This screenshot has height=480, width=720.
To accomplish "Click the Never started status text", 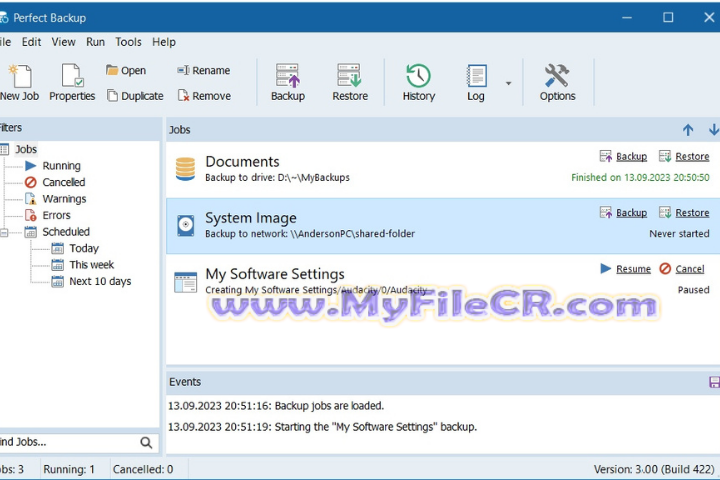I will (x=679, y=234).
